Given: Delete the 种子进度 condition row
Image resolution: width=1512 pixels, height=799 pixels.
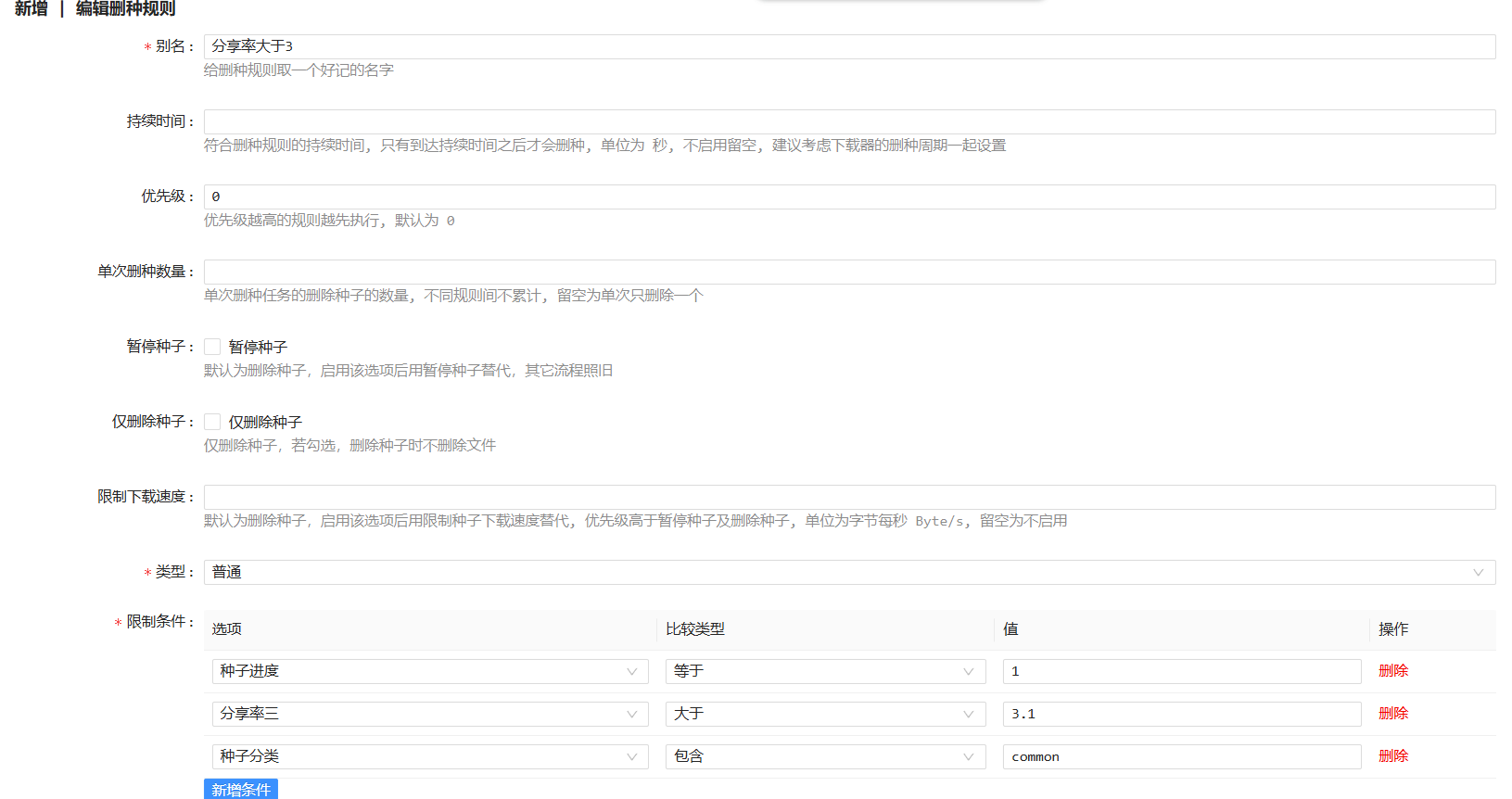Looking at the screenshot, I should (1392, 671).
